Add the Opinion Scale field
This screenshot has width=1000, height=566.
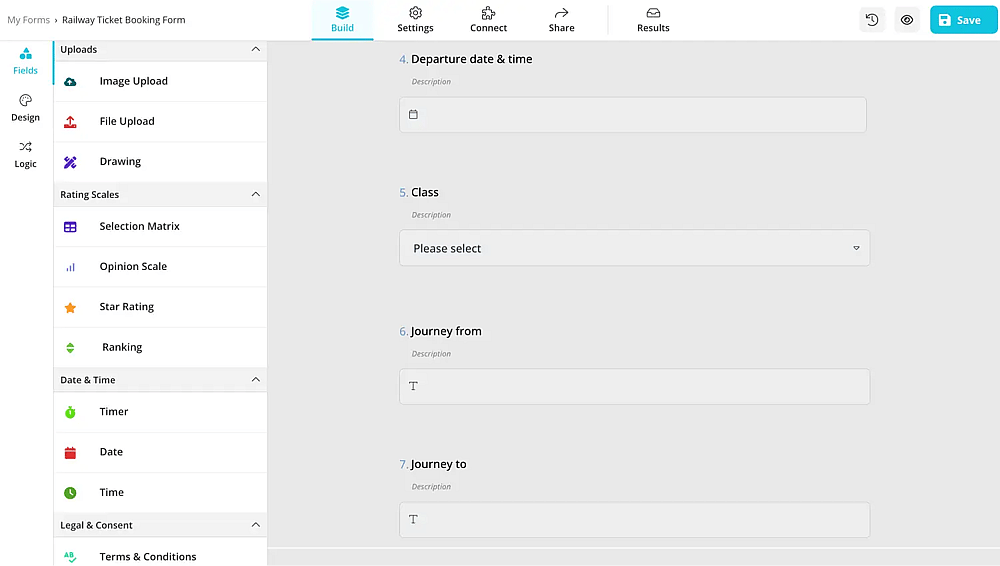click(161, 267)
